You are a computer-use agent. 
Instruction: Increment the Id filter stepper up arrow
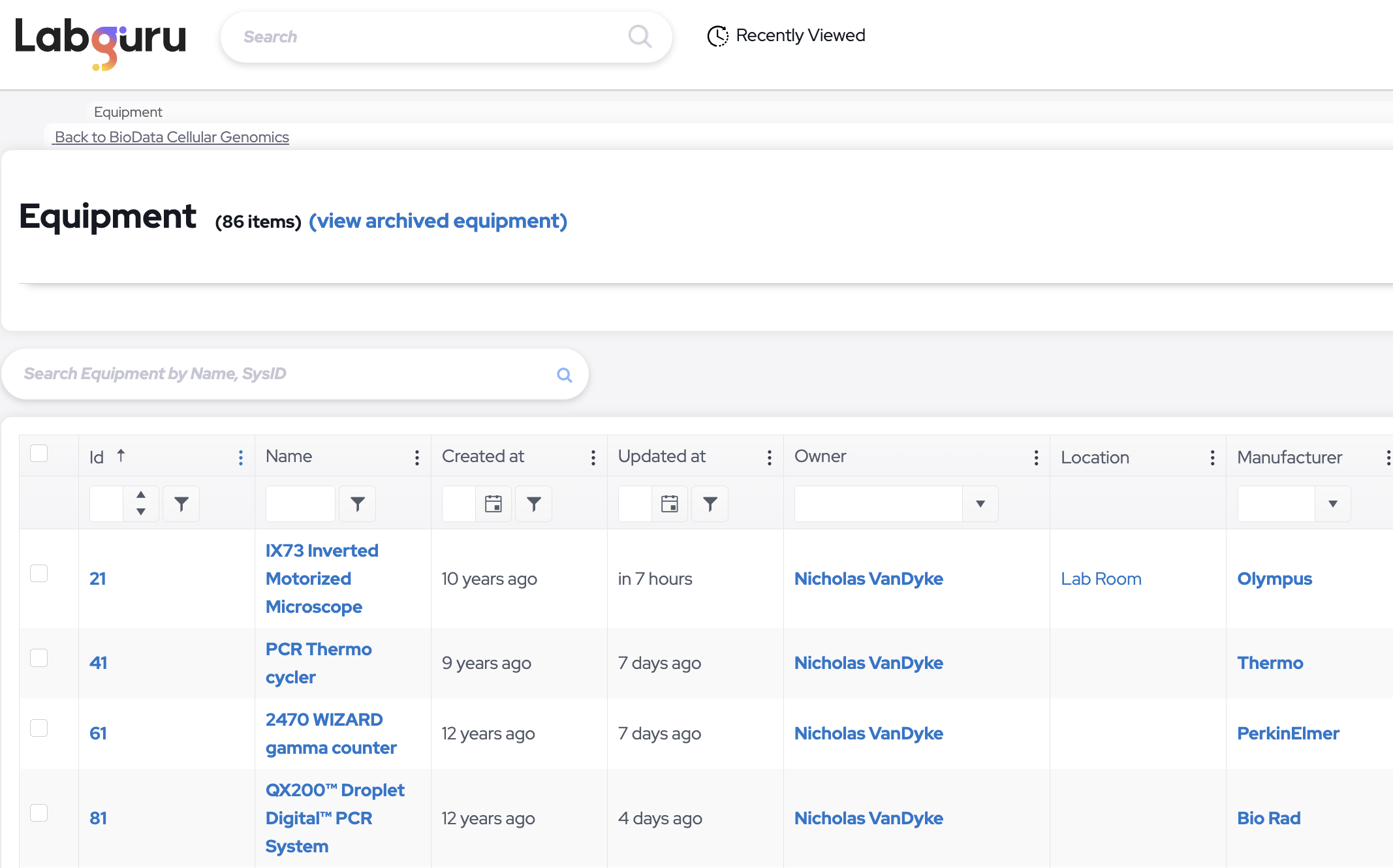[141, 495]
